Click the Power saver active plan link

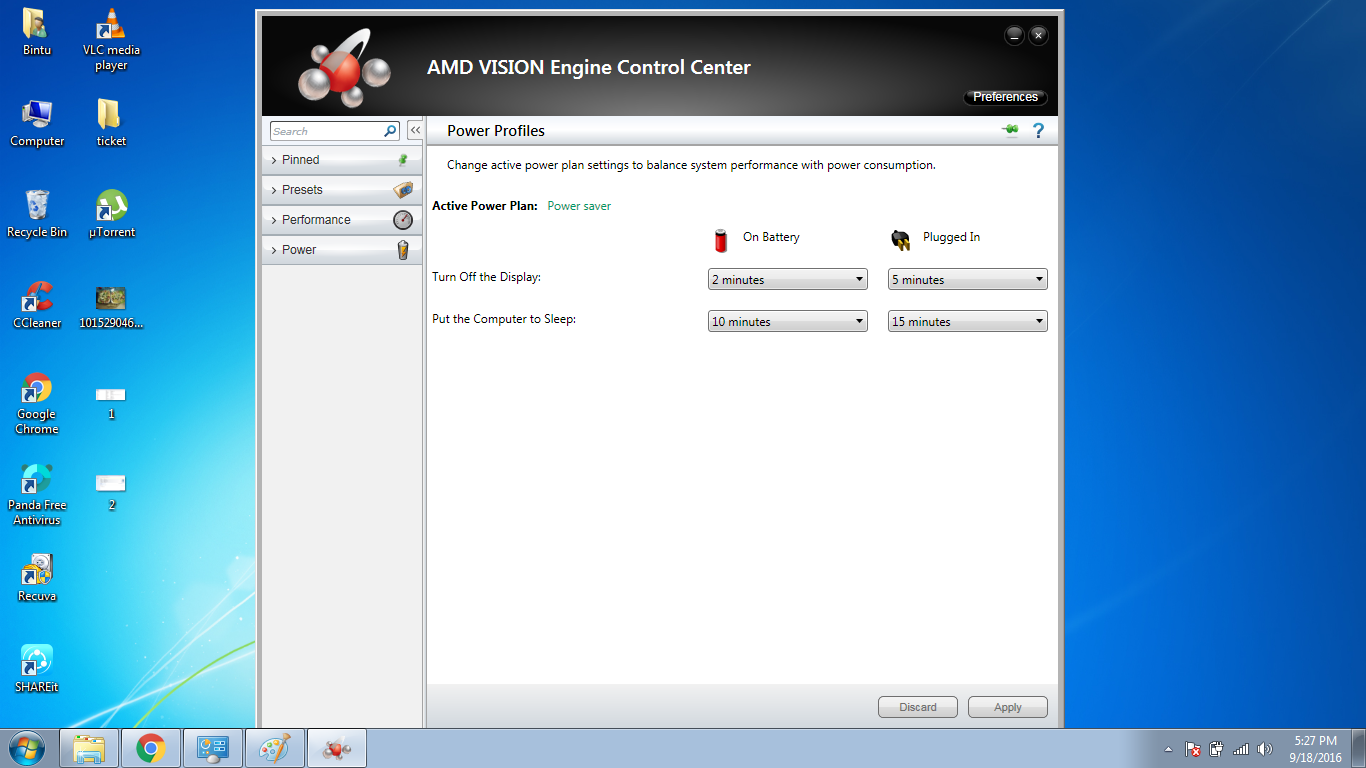point(579,206)
